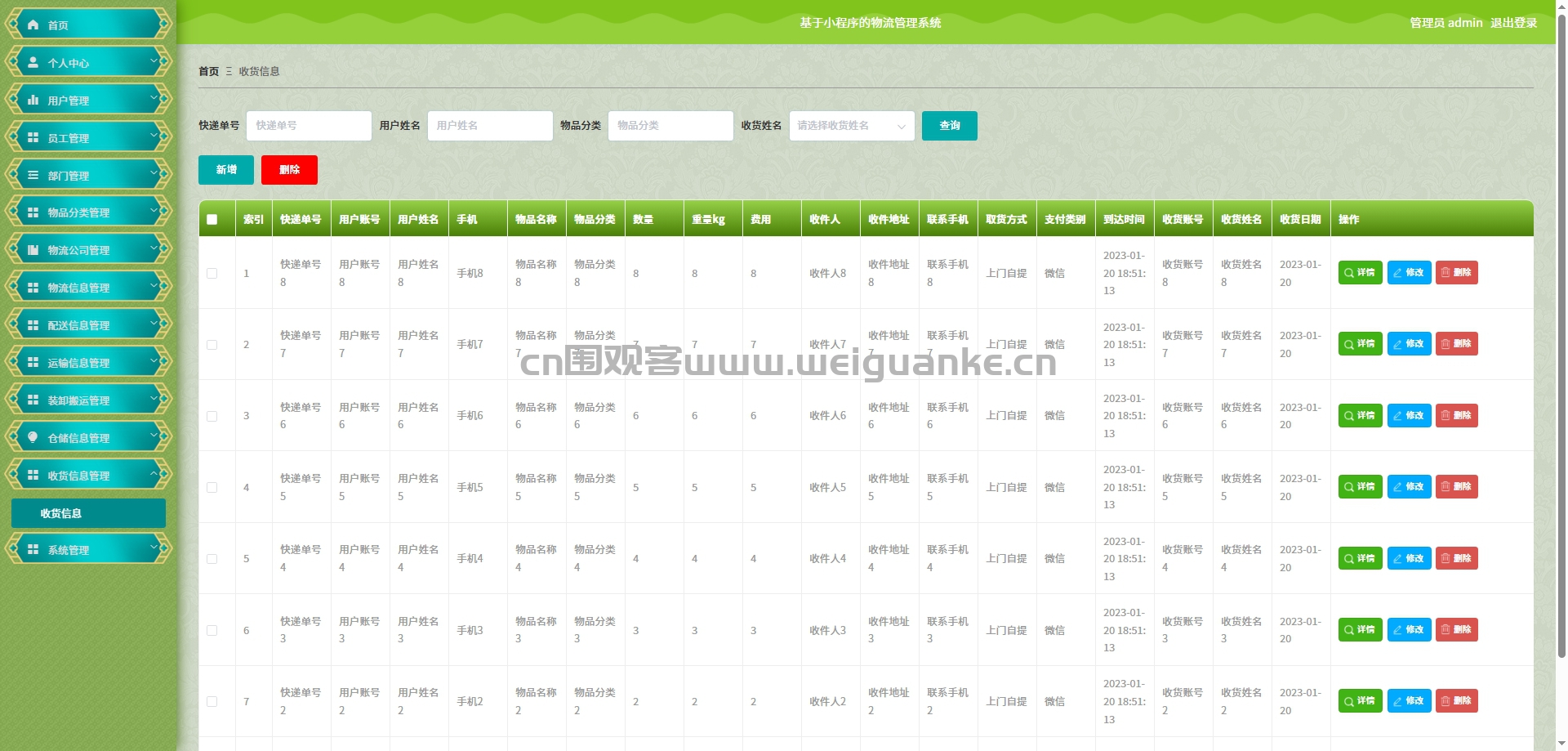
Task: Click the grid icon beside 收货信息管理
Action: click(33, 475)
